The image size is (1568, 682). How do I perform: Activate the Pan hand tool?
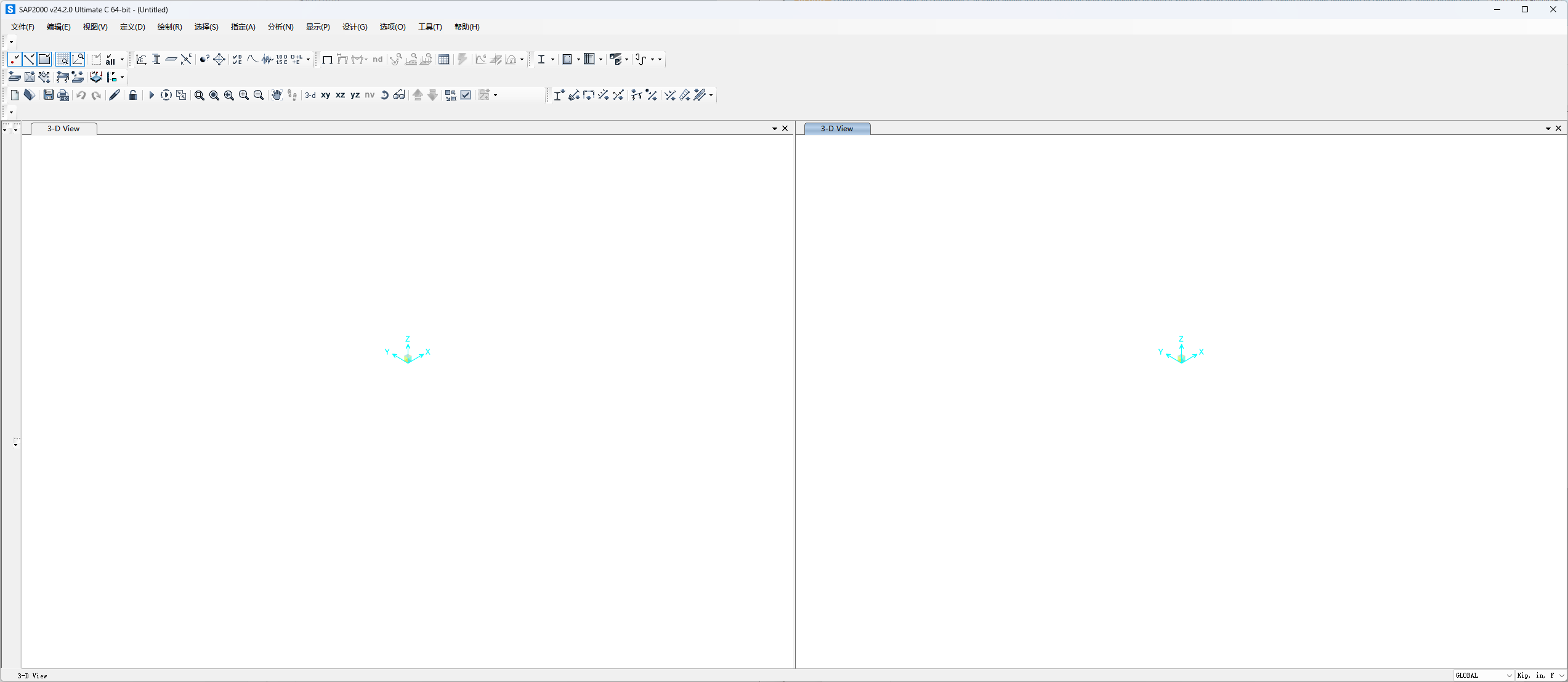pos(277,95)
